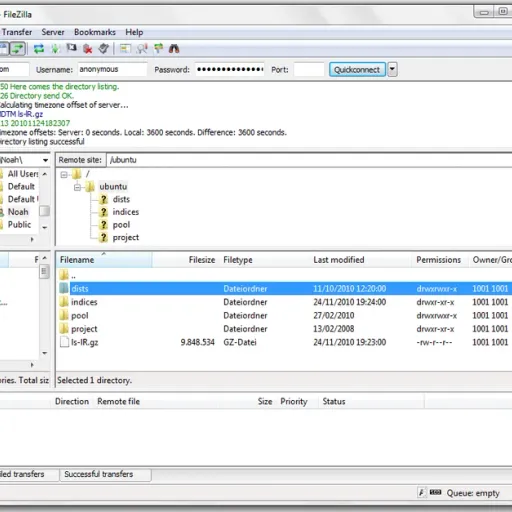
Task: Select project in the remote tree
Action: (126, 238)
